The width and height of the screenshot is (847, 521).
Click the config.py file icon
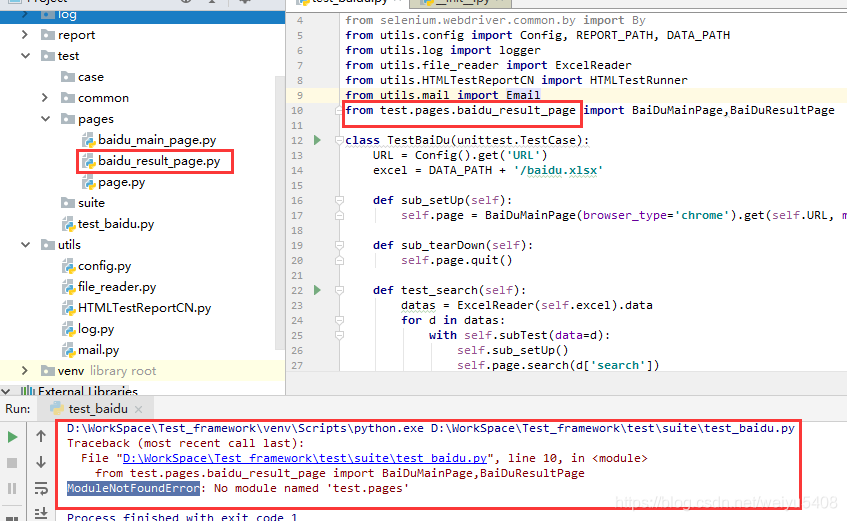pos(68,266)
